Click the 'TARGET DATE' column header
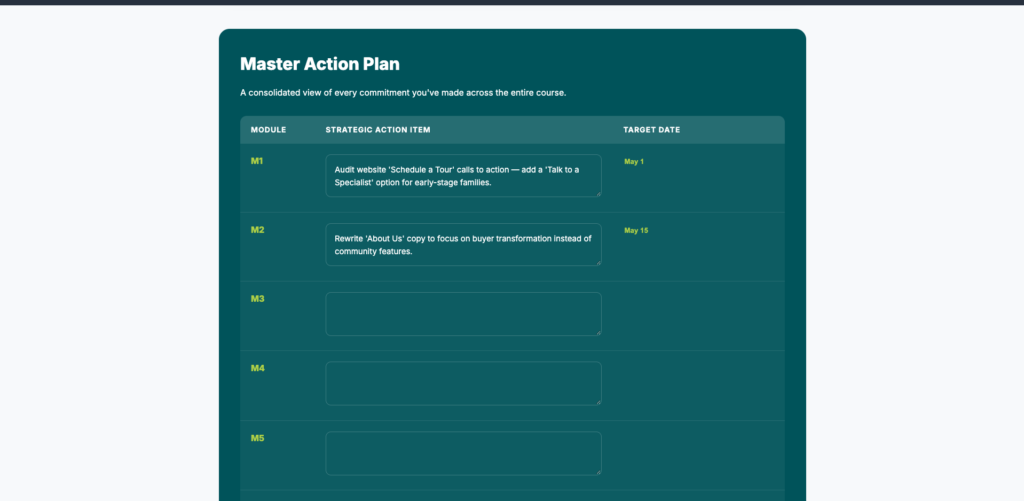This screenshot has height=501, width=1024. pyautogui.click(x=652, y=130)
